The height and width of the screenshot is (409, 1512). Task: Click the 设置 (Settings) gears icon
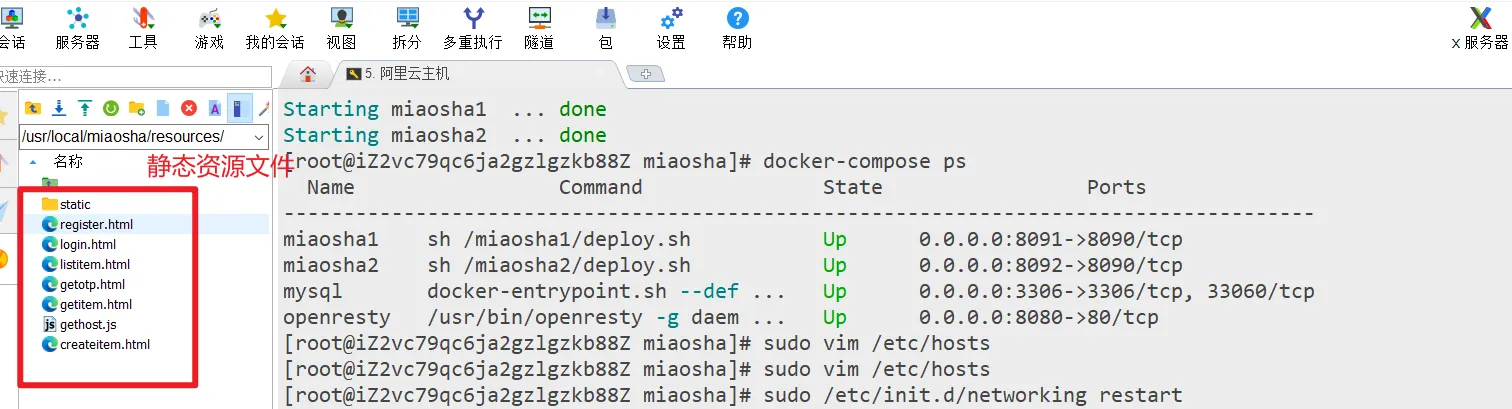[x=671, y=27]
